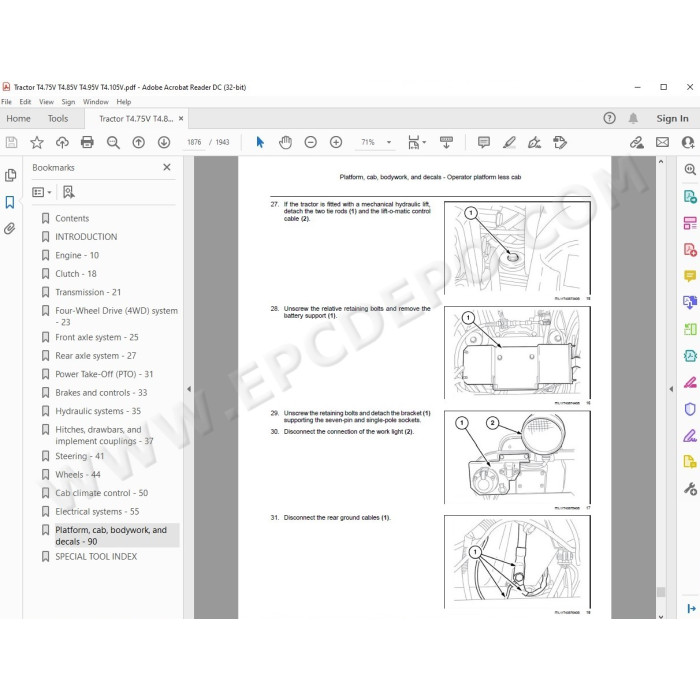This screenshot has width=700, height=700.
Task: Open the Help menu
Action: [124, 102]
